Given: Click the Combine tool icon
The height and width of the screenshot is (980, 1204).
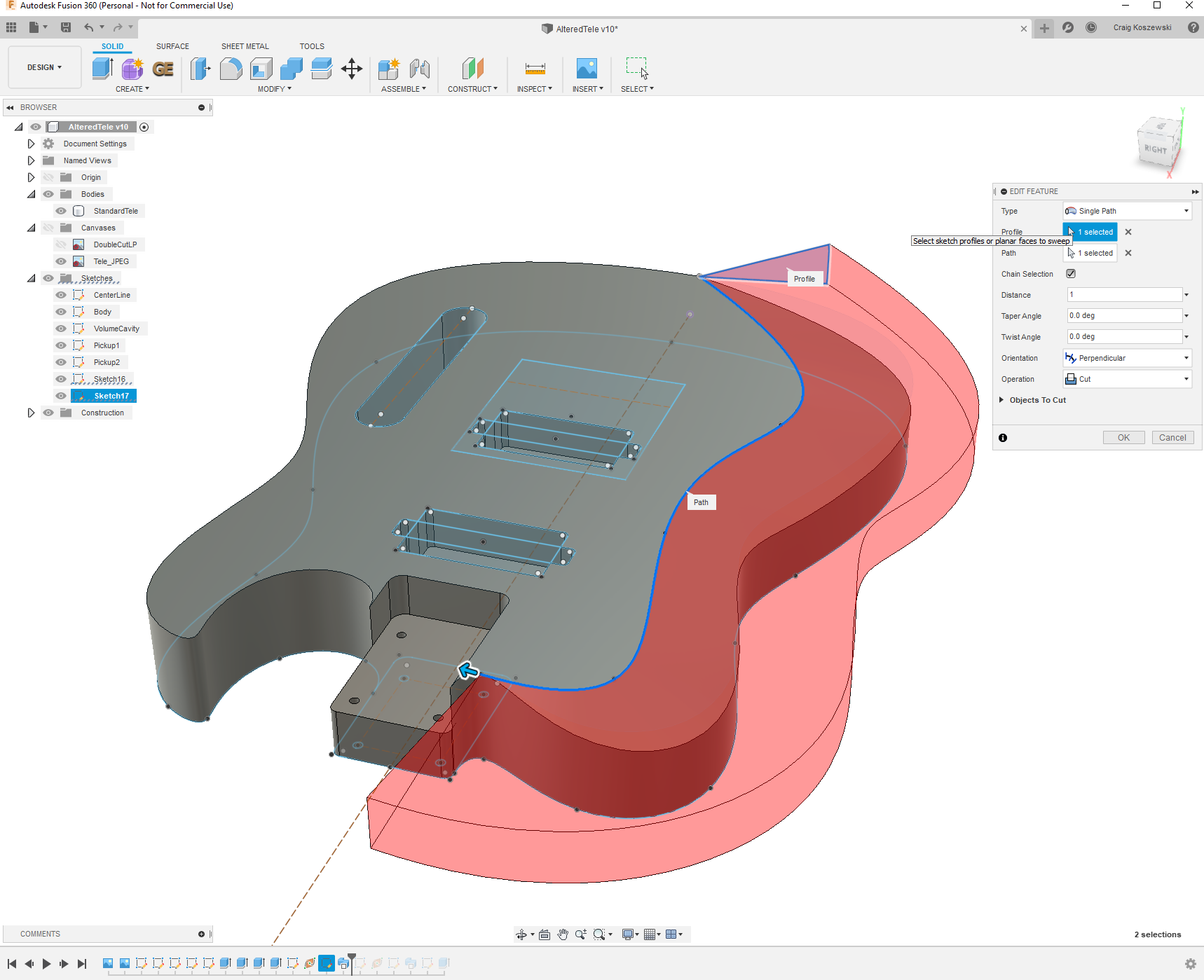Looking at the screenshot, I should pos(292,69).
